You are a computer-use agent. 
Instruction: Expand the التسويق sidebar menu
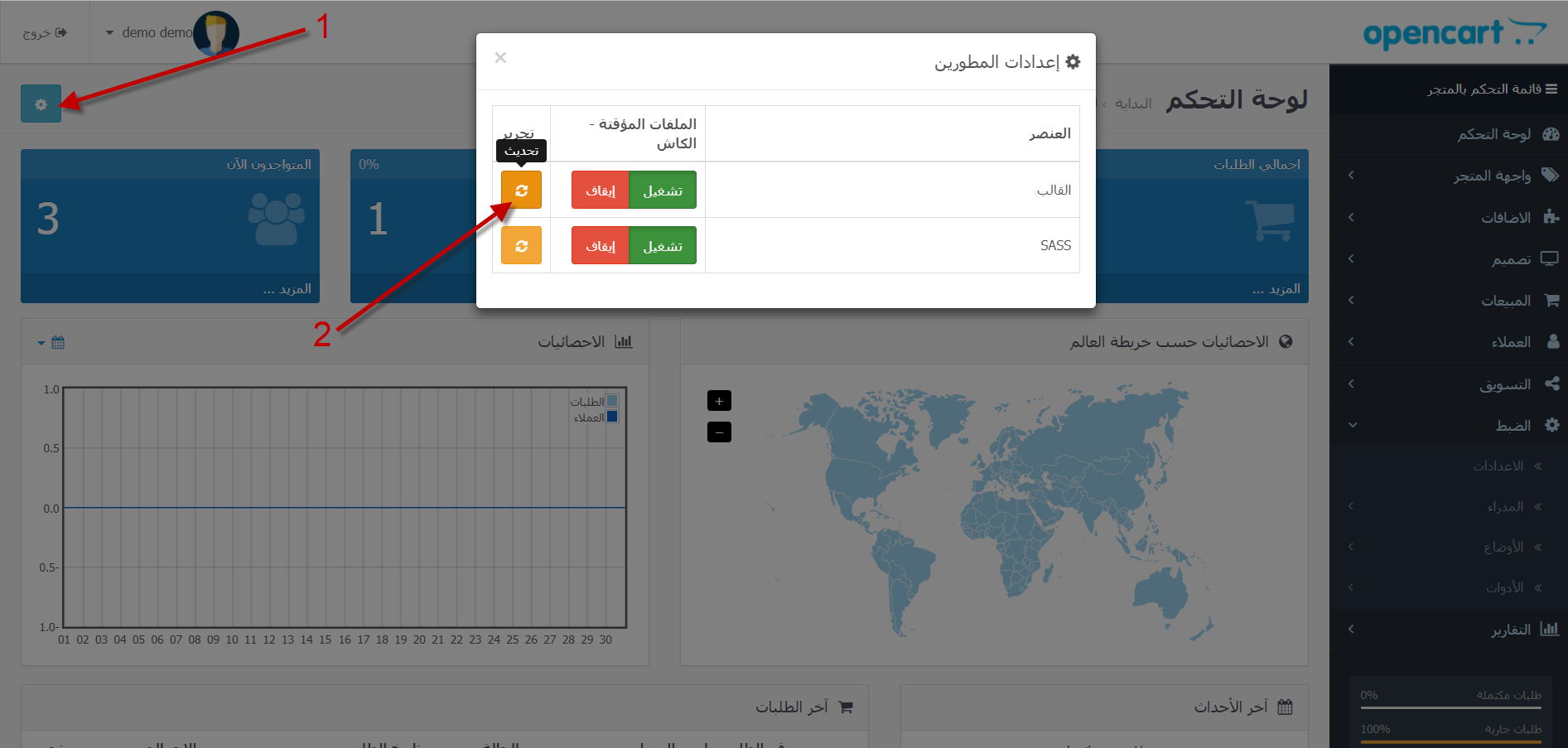(x=1450, y=384)
